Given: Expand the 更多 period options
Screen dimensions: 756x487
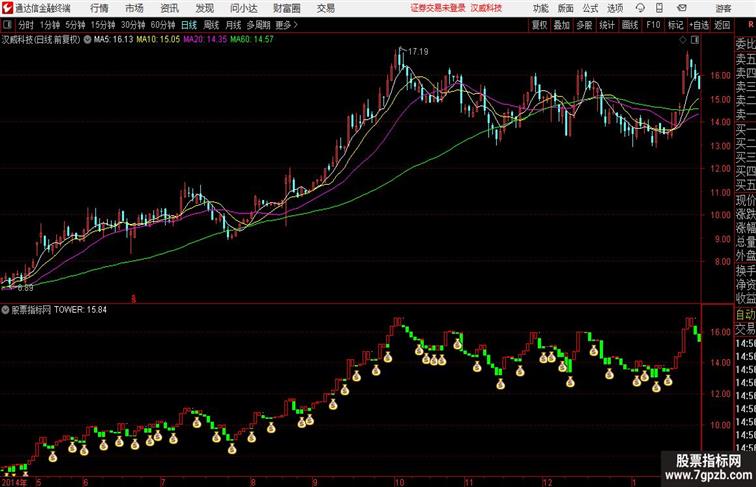Looking at the screenshot, I should pos(286,25).
